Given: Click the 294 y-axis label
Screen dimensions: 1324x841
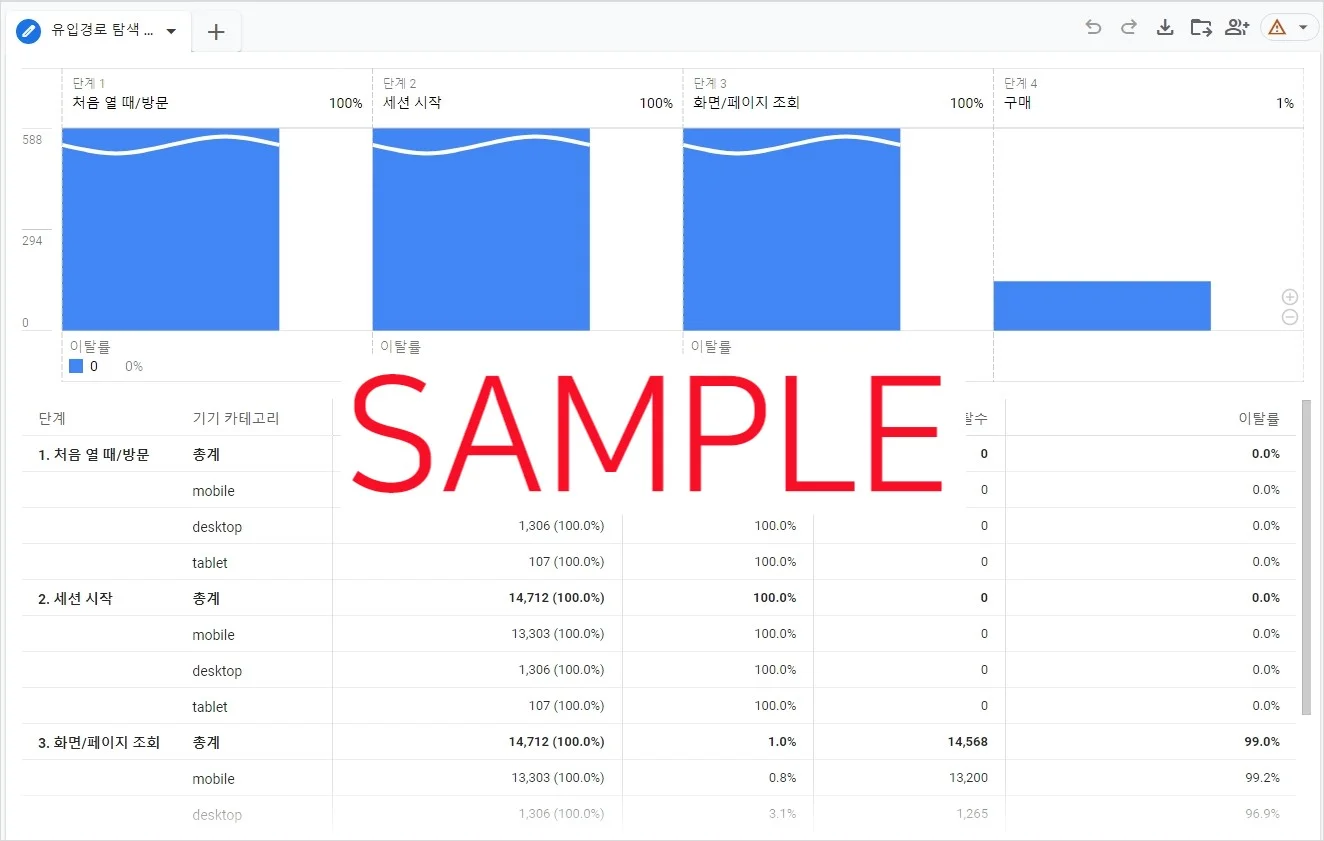Looking at the screenshot, I should (32, 241).
